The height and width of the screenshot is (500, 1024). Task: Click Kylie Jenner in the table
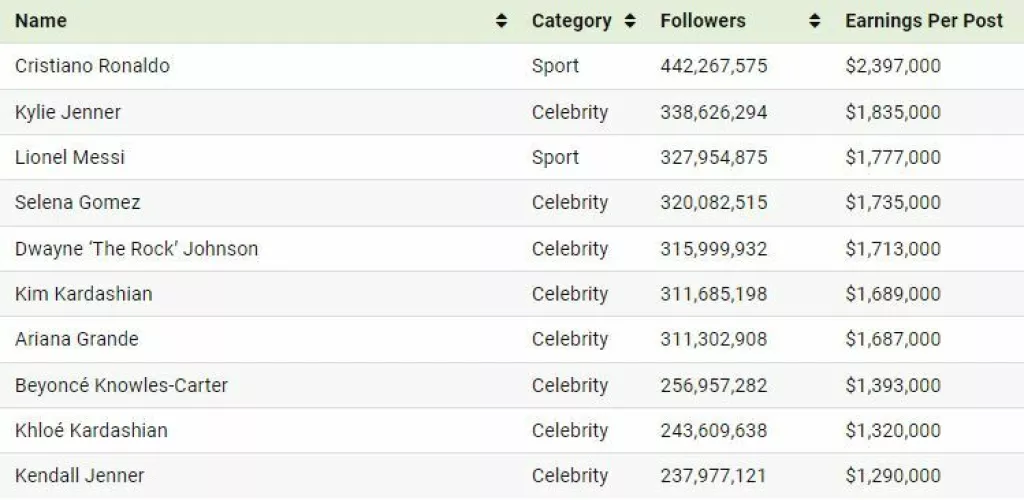pos(68,112)
